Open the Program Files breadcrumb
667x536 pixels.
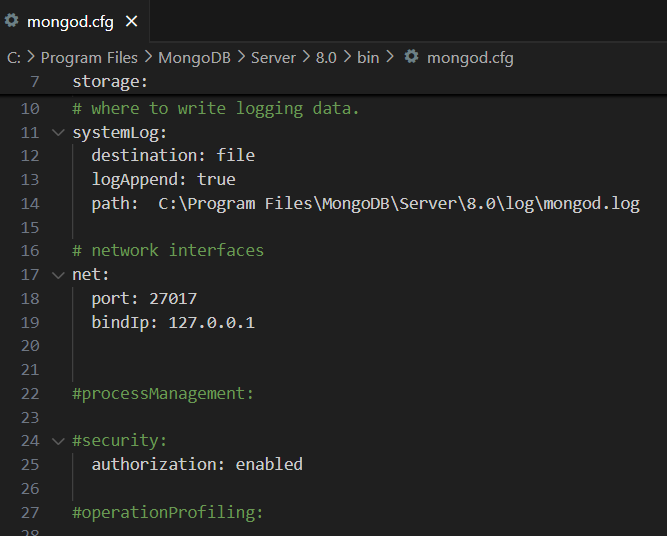click(89, 57)
